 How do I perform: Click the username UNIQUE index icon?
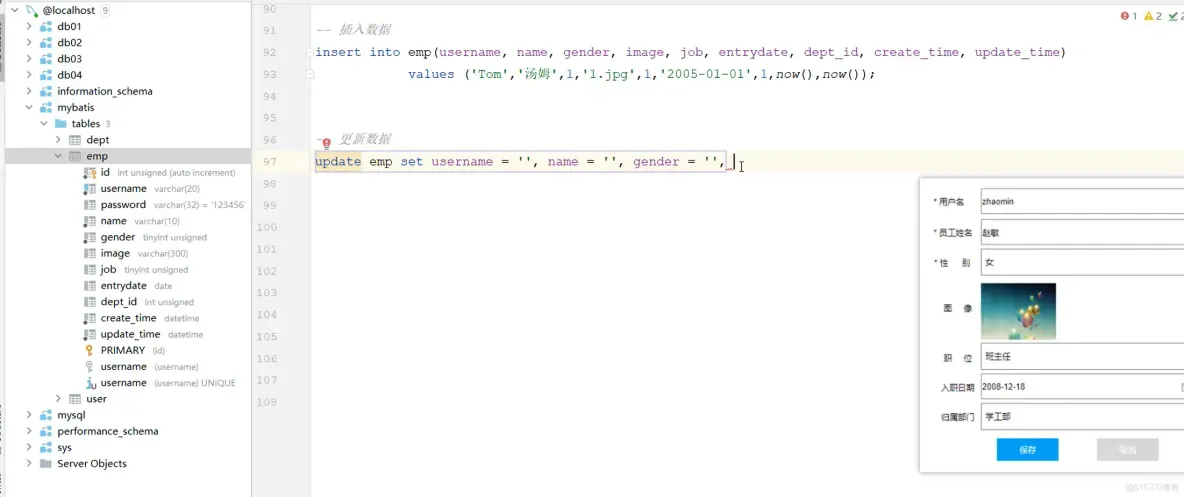[90, 383]
